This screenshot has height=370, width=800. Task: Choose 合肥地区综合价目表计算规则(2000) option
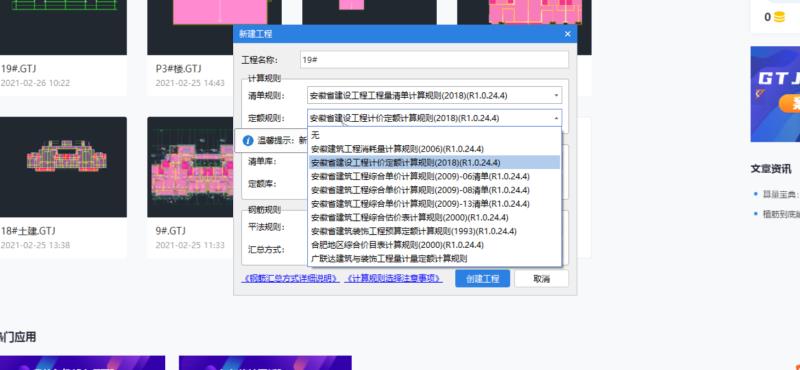click(434, 245)
